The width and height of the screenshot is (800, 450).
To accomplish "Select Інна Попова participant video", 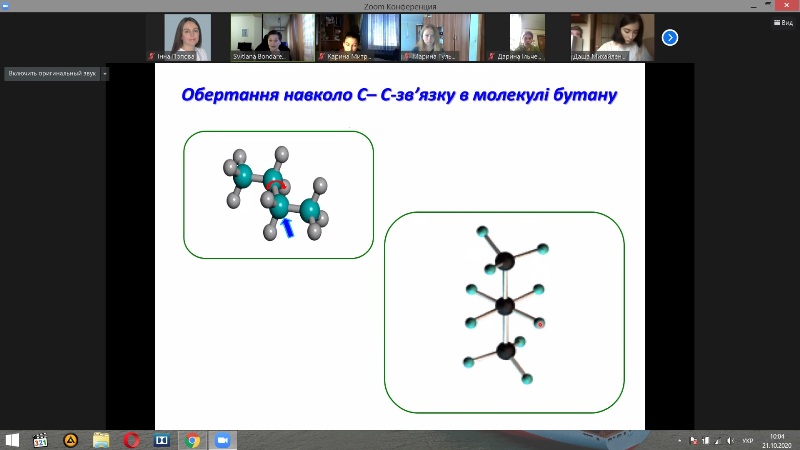I will 187,38.
